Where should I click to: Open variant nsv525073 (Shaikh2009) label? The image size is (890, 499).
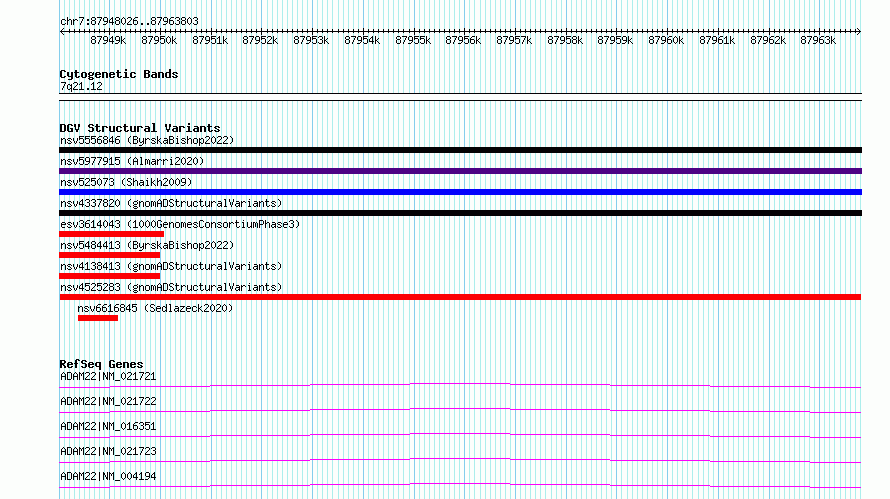[x=126, y=182]
